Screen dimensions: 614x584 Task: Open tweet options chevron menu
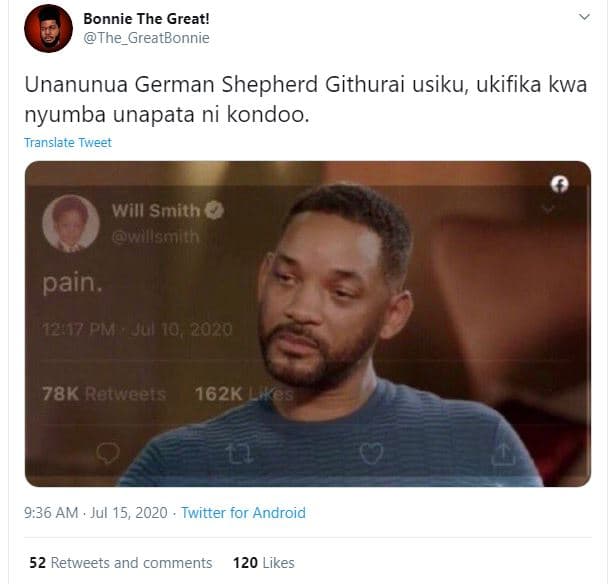coord(584,17)
